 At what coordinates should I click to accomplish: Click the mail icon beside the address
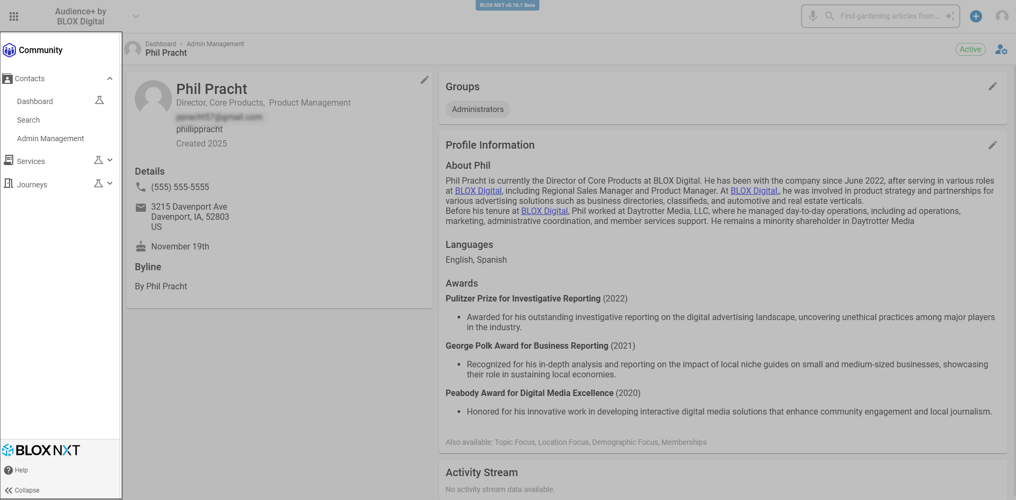(x=141, y=207)
